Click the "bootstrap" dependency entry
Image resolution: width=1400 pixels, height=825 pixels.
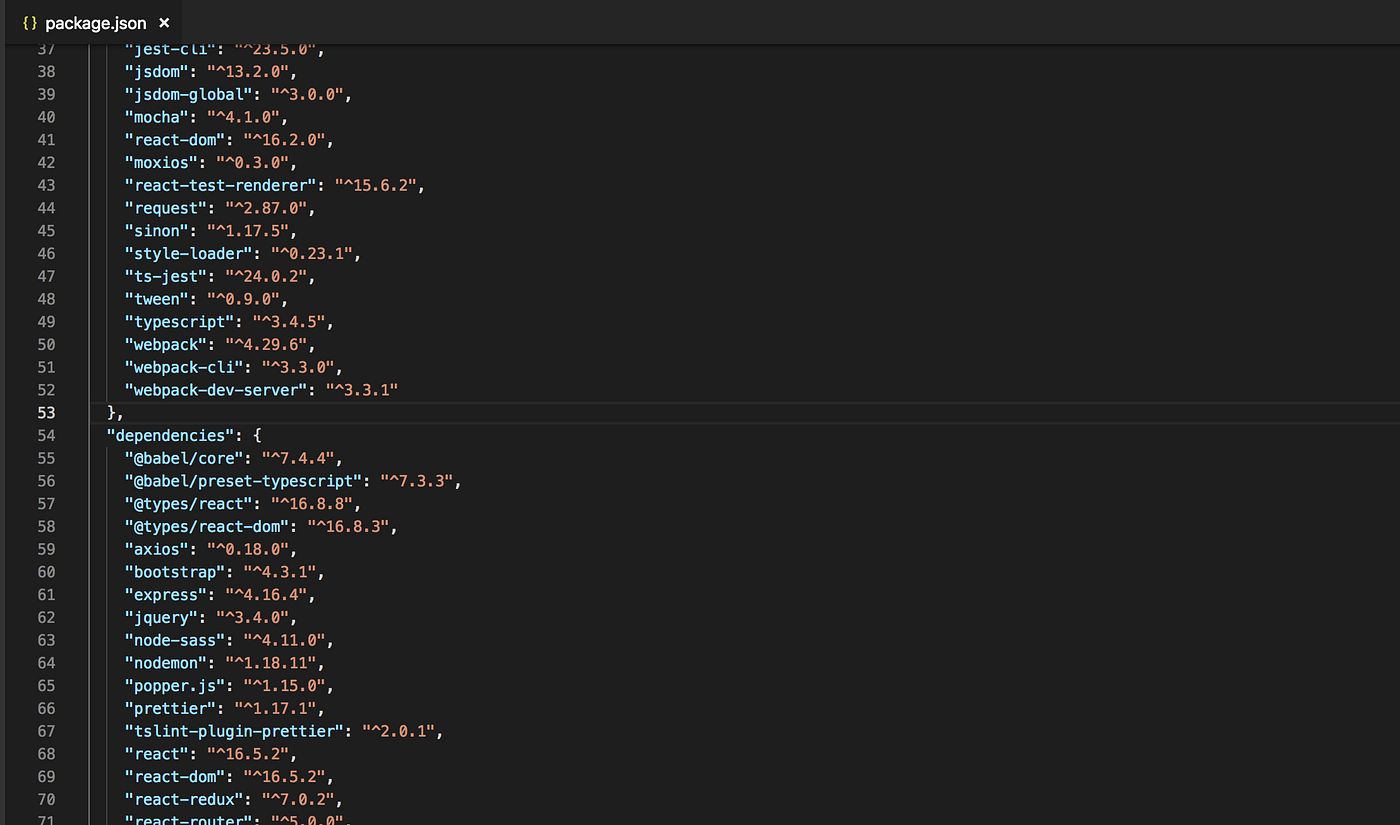[174, 571]
